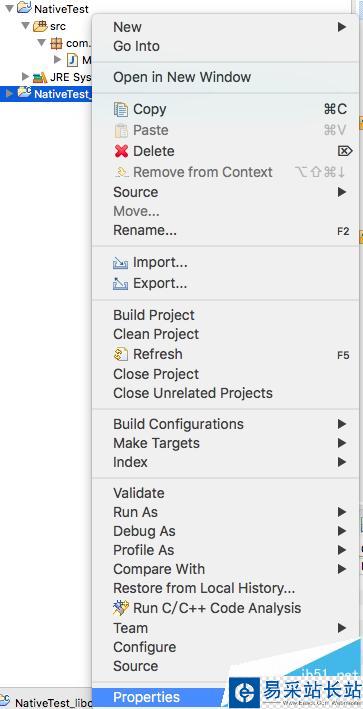The height and width of the screenshot is (709, 363).
Task: Select the NativeTest project tree item
Action: 61,9
